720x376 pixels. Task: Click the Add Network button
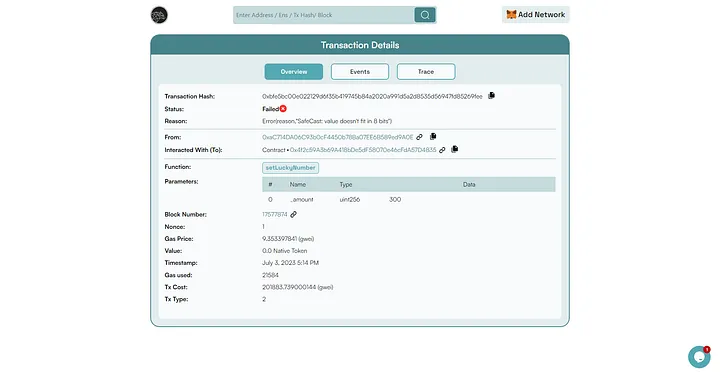click(535, 15)
